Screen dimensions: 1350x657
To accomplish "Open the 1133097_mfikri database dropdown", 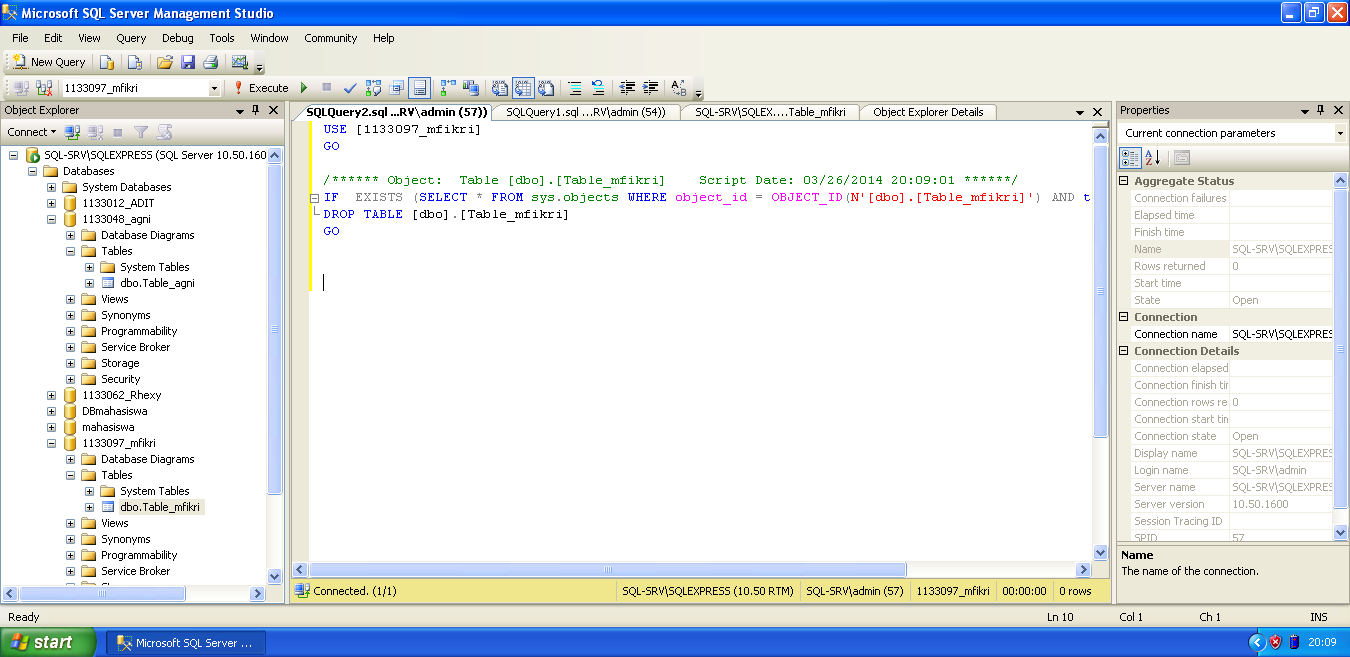I will 213,88.
